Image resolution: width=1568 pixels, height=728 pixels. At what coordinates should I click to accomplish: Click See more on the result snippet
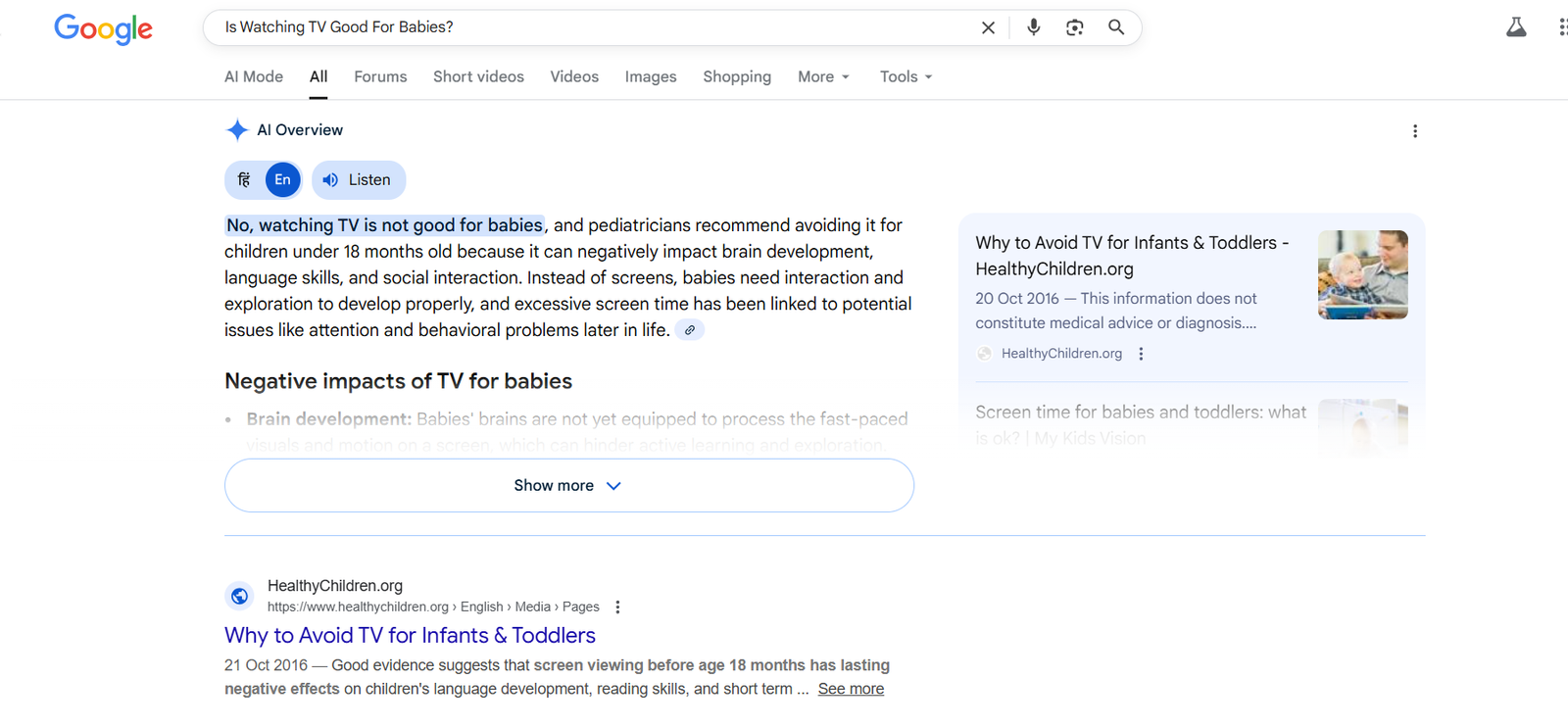click(851, 689)
